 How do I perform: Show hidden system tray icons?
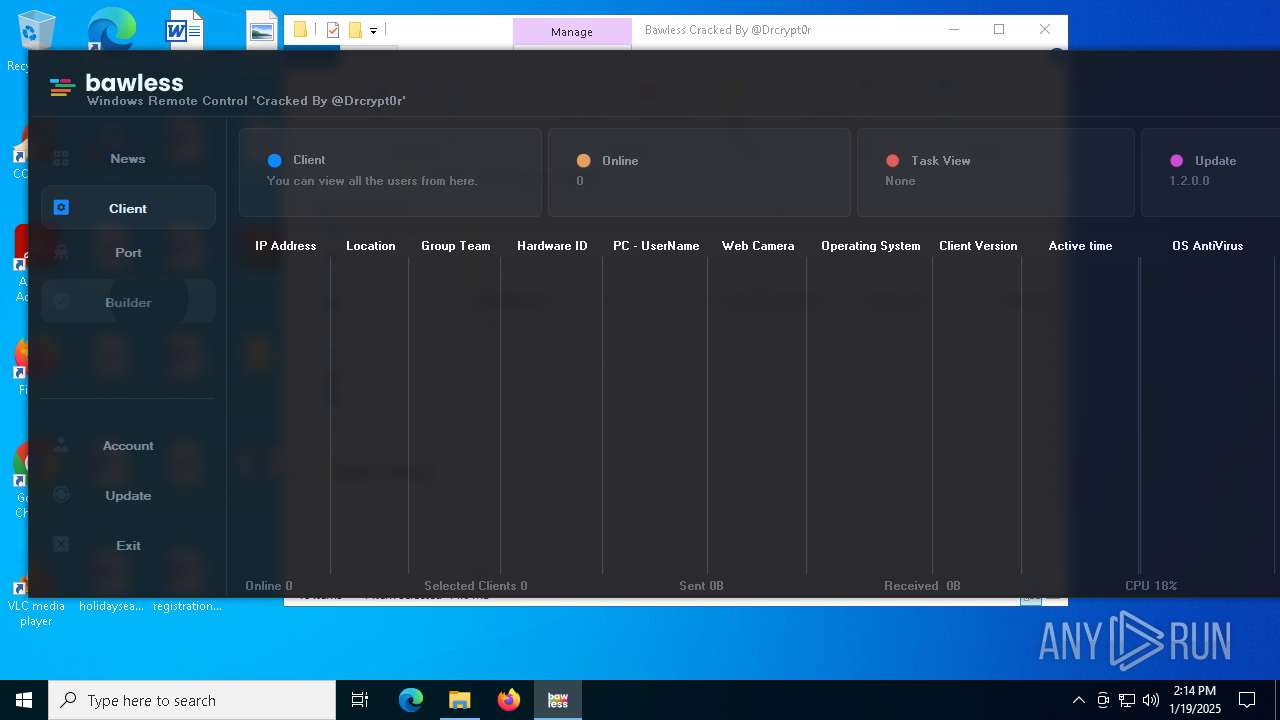(1078, 700)
